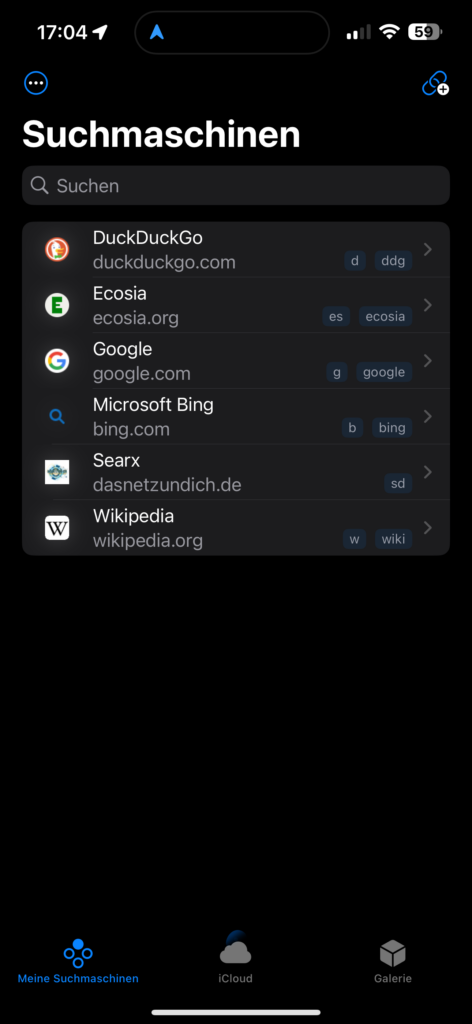Screen dimensions: 472x1024
Task: Tap the Suchen search field
Action: click(236, 185)
